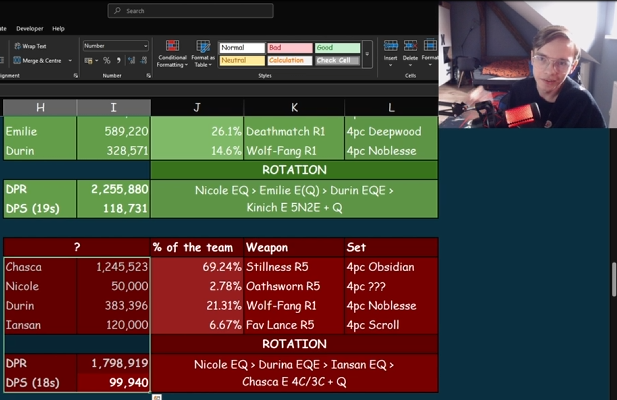Click the Emilie name cell
Image resolution: width=617 pixels, height=400 pixels.
(x=40, y=131)
